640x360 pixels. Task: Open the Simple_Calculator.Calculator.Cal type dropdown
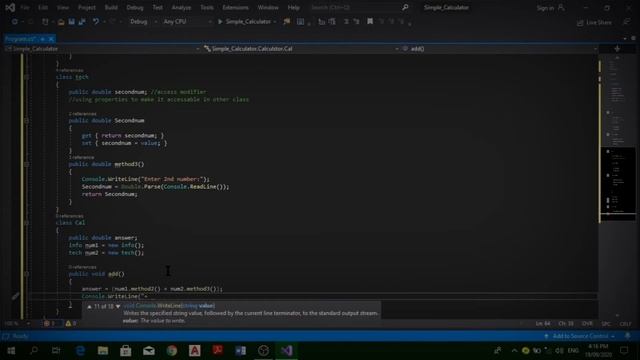tap(301, 49)
